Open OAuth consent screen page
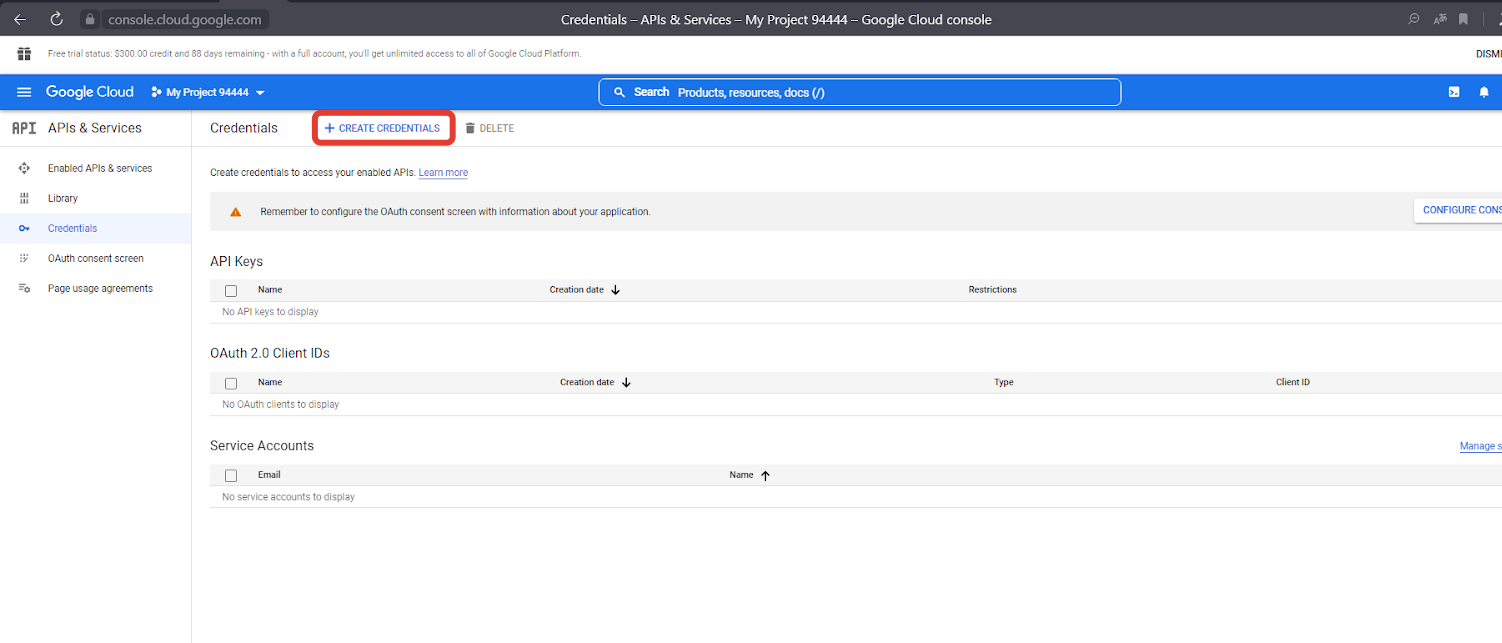The height and width of the screenshot is (643, 1502). point(96,258)
